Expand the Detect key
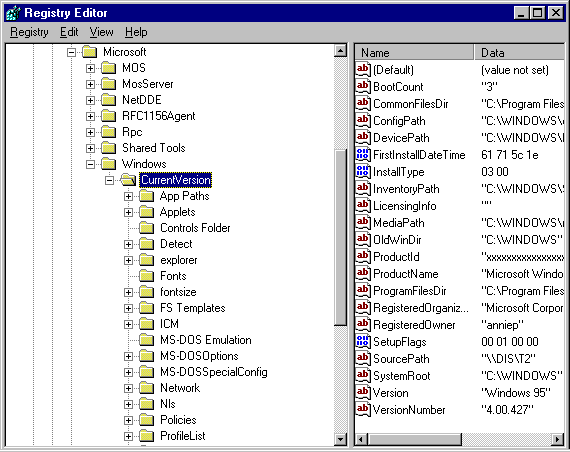Screen dimensions: 570x452 [x=128, y=244]
